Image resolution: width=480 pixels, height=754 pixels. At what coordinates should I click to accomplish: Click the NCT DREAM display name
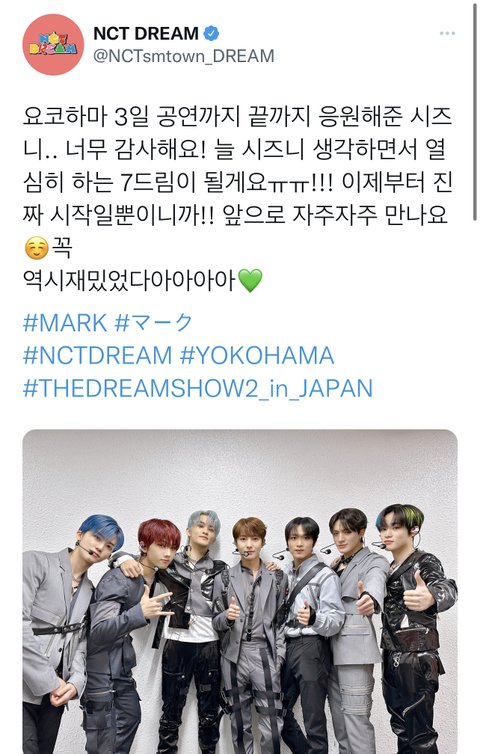(x=146, y=33)
